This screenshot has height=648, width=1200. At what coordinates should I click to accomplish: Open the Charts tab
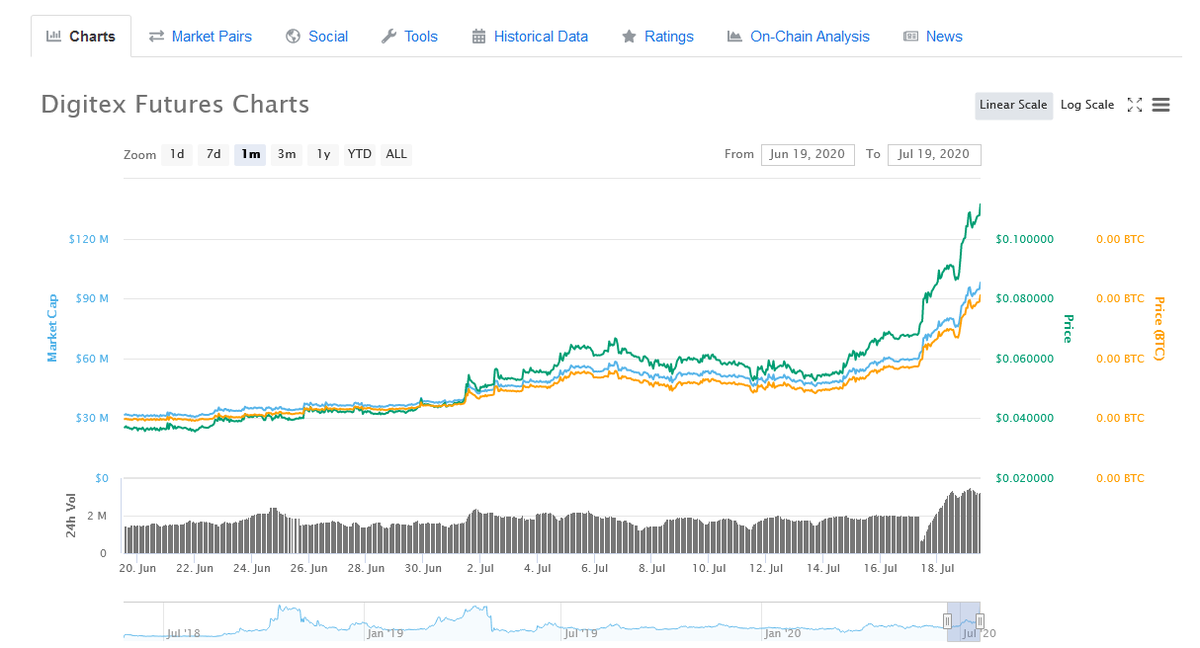tap(81, 36)
